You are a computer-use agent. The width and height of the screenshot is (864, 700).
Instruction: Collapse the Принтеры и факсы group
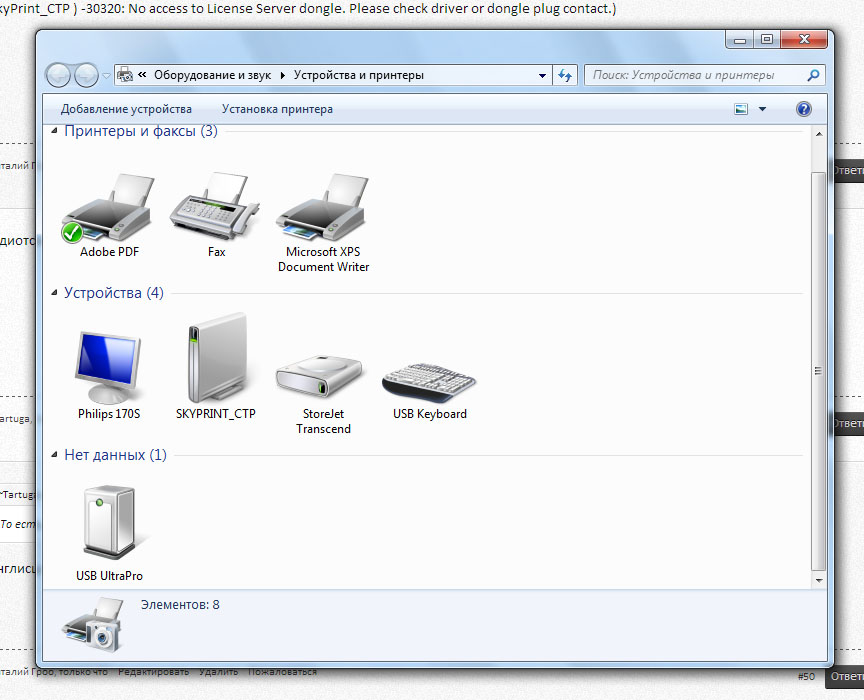(x=54, y=131)
